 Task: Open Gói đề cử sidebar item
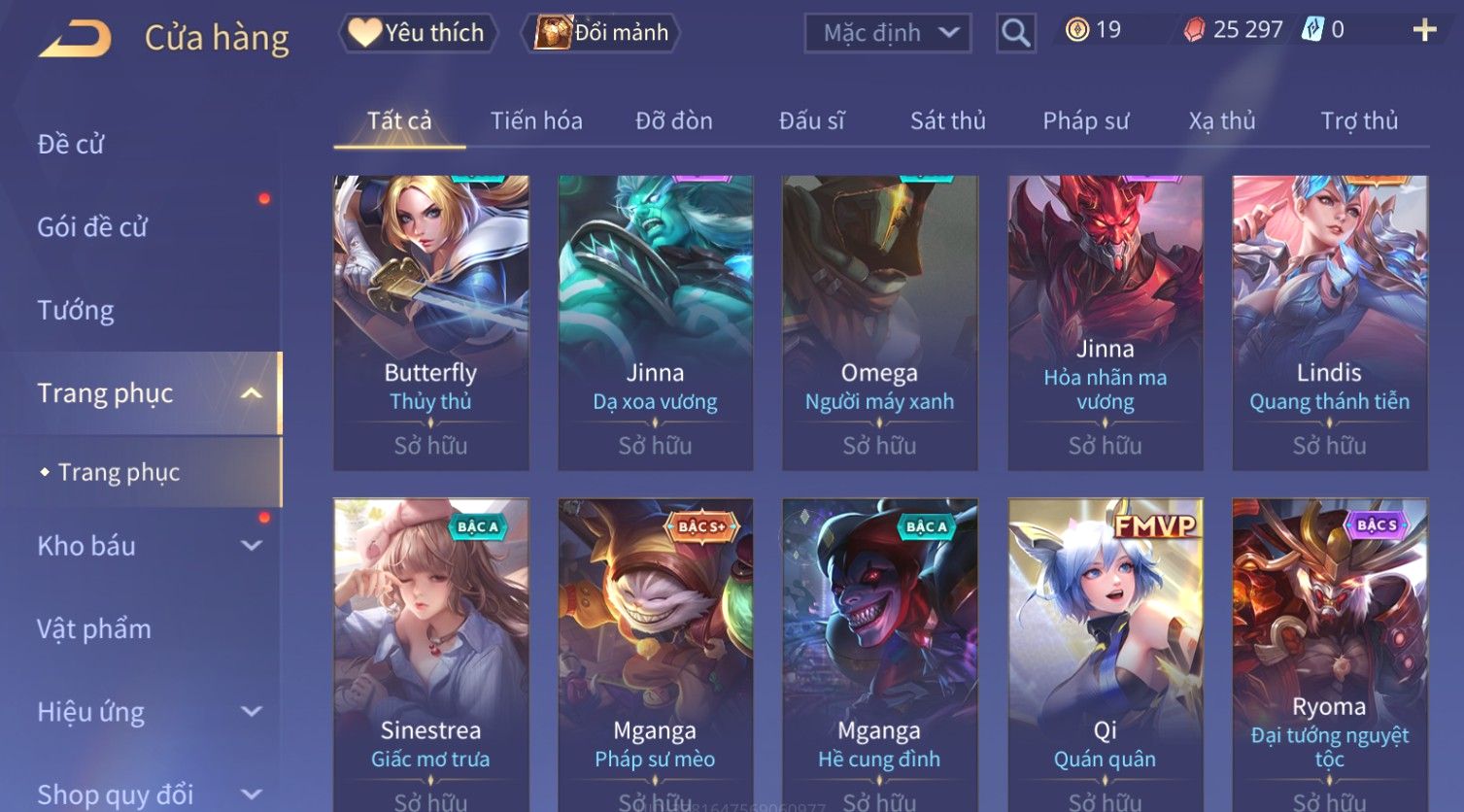pos(92,227)
